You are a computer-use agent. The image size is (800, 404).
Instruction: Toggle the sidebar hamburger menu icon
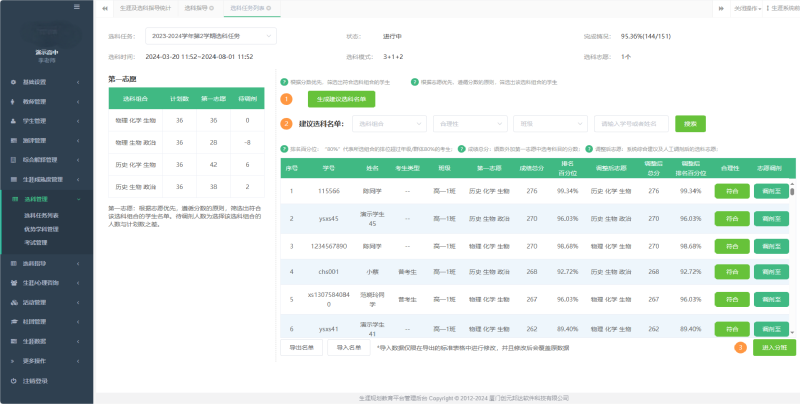click(x=77, y=7)
